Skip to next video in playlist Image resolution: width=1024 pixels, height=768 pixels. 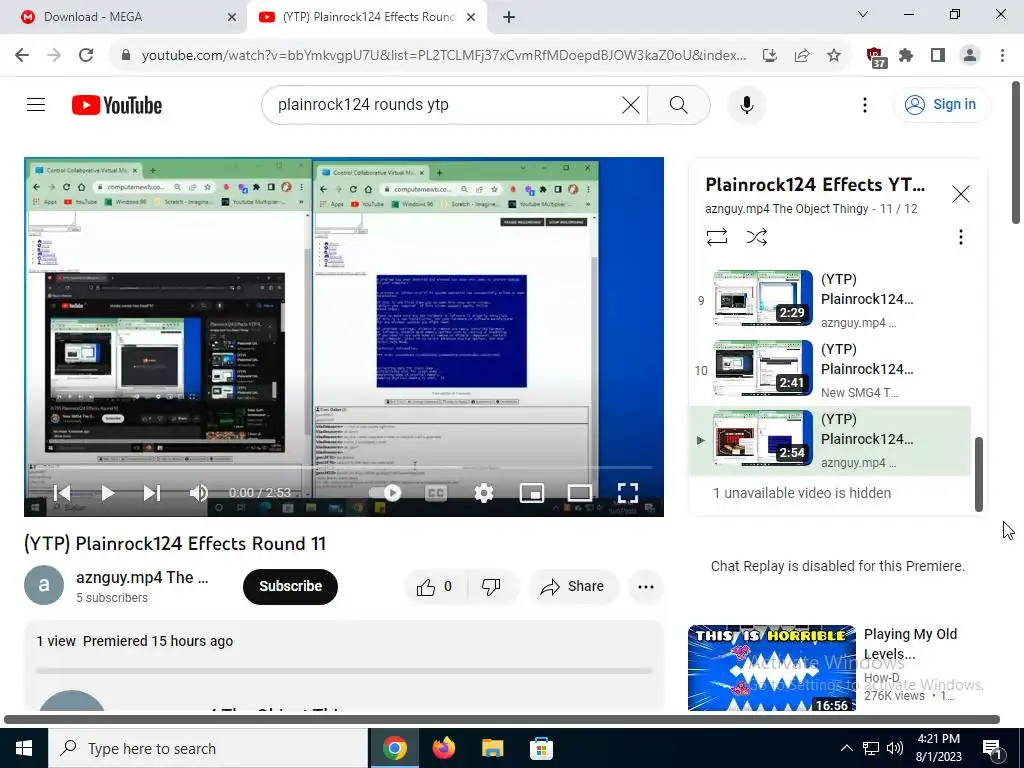click(152, 493)
